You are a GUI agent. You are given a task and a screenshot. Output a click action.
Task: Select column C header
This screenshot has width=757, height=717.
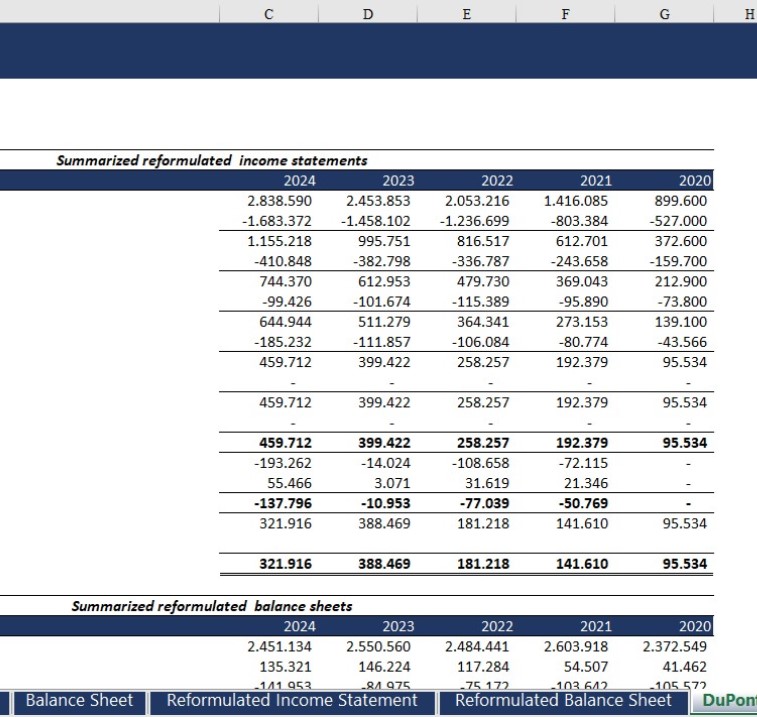click(269, 13)
